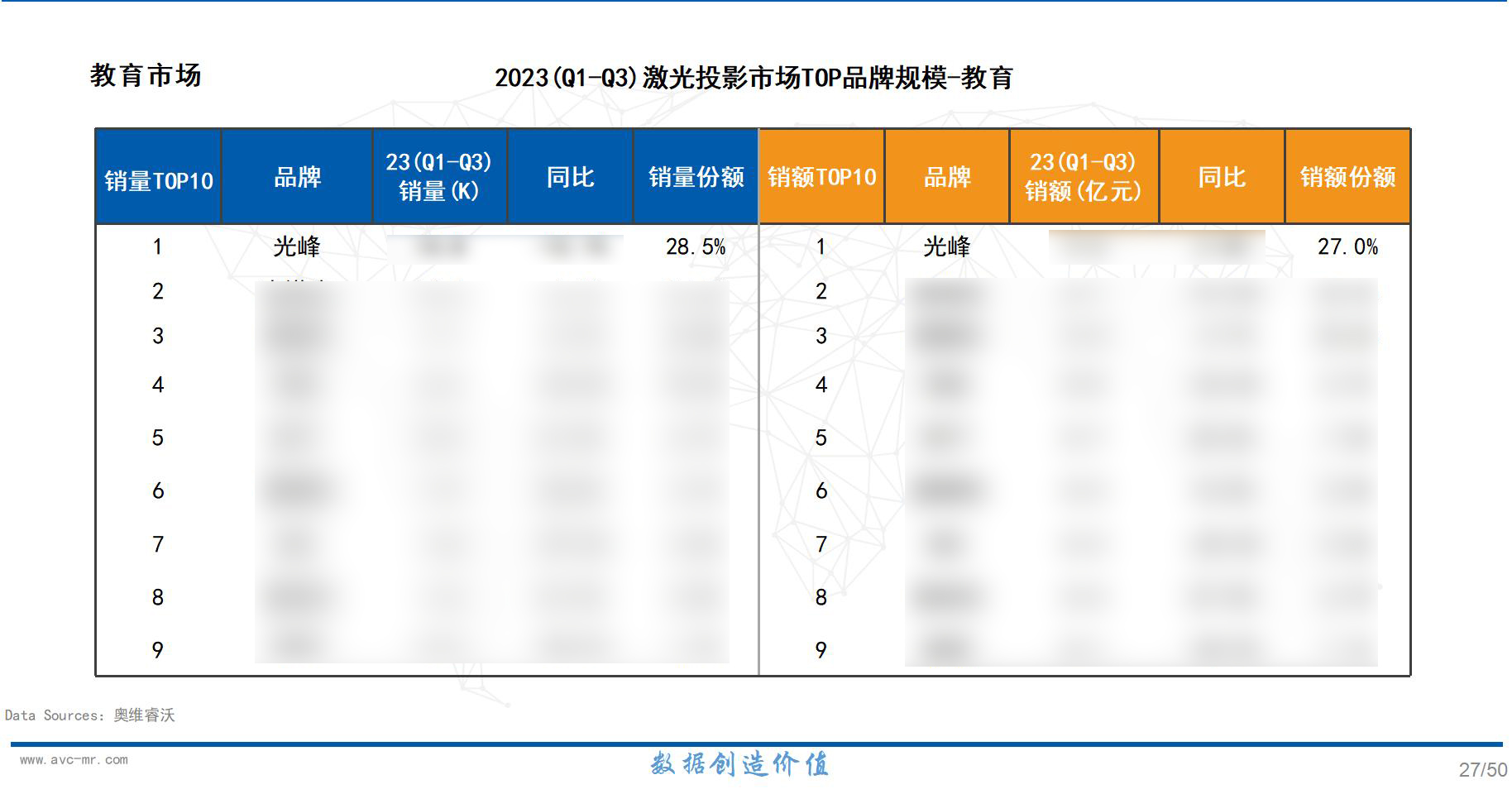Click the orange 同比 header
This screenshot has width=1512, height=794.
point(1221,176)
